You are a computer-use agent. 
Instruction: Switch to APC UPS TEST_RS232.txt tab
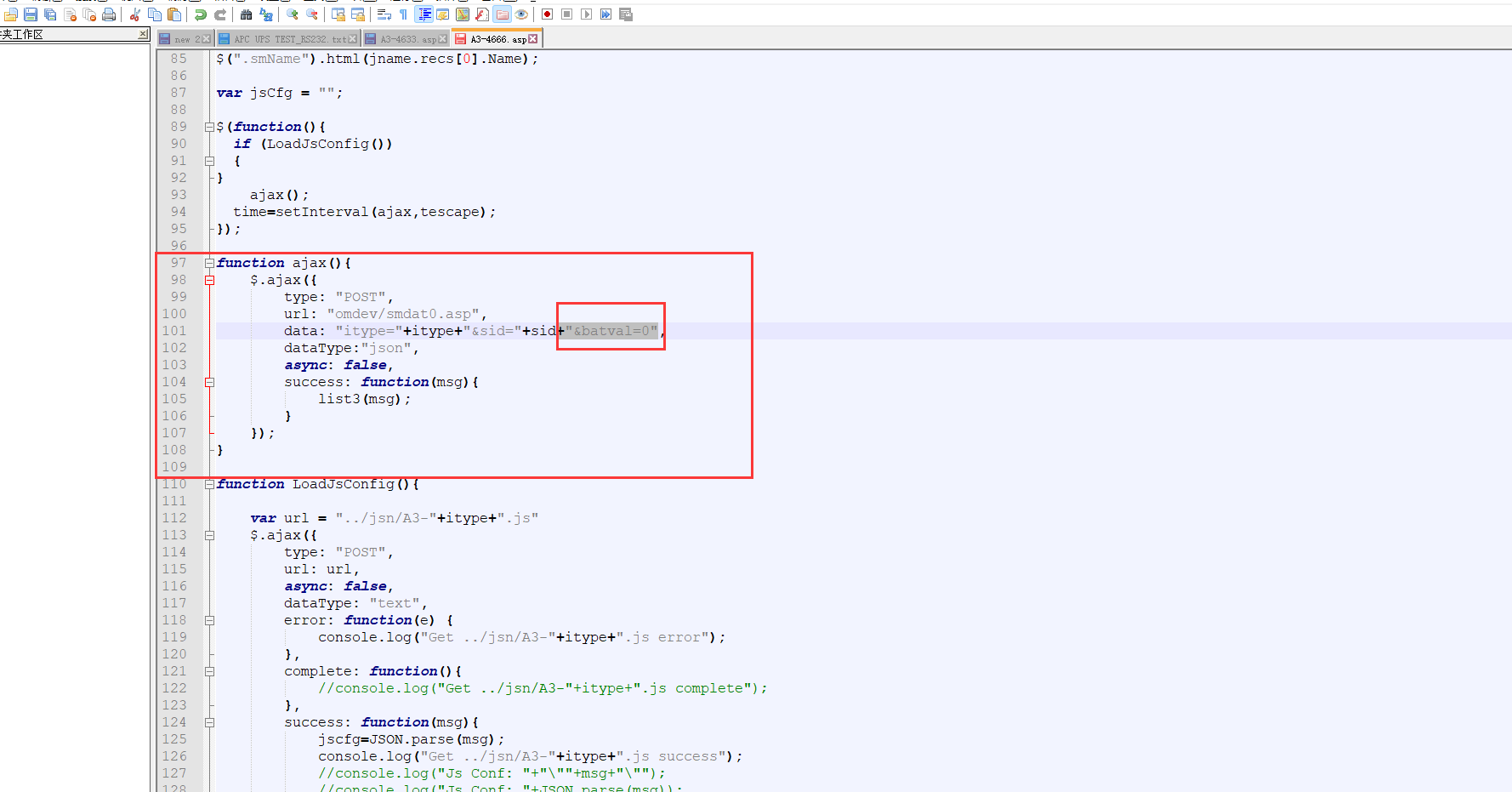click(x=289, y=39)
